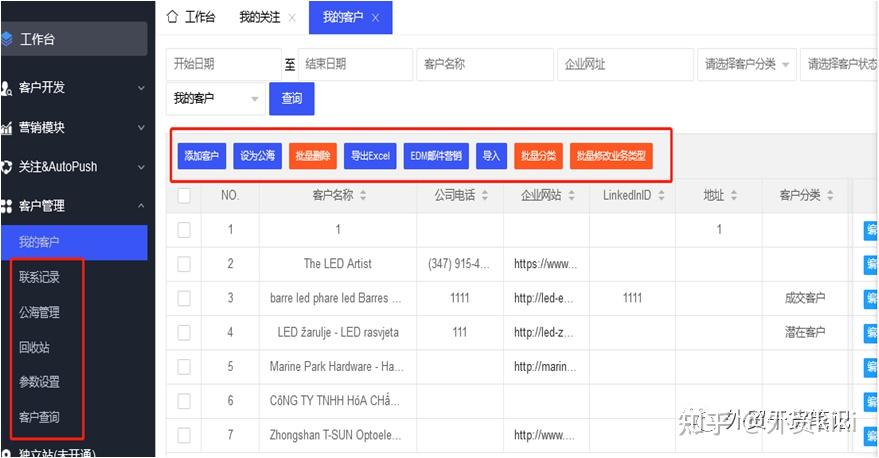
Task: Toggle the select-all checkbox in table header
Action: click(x=184, y=195)
